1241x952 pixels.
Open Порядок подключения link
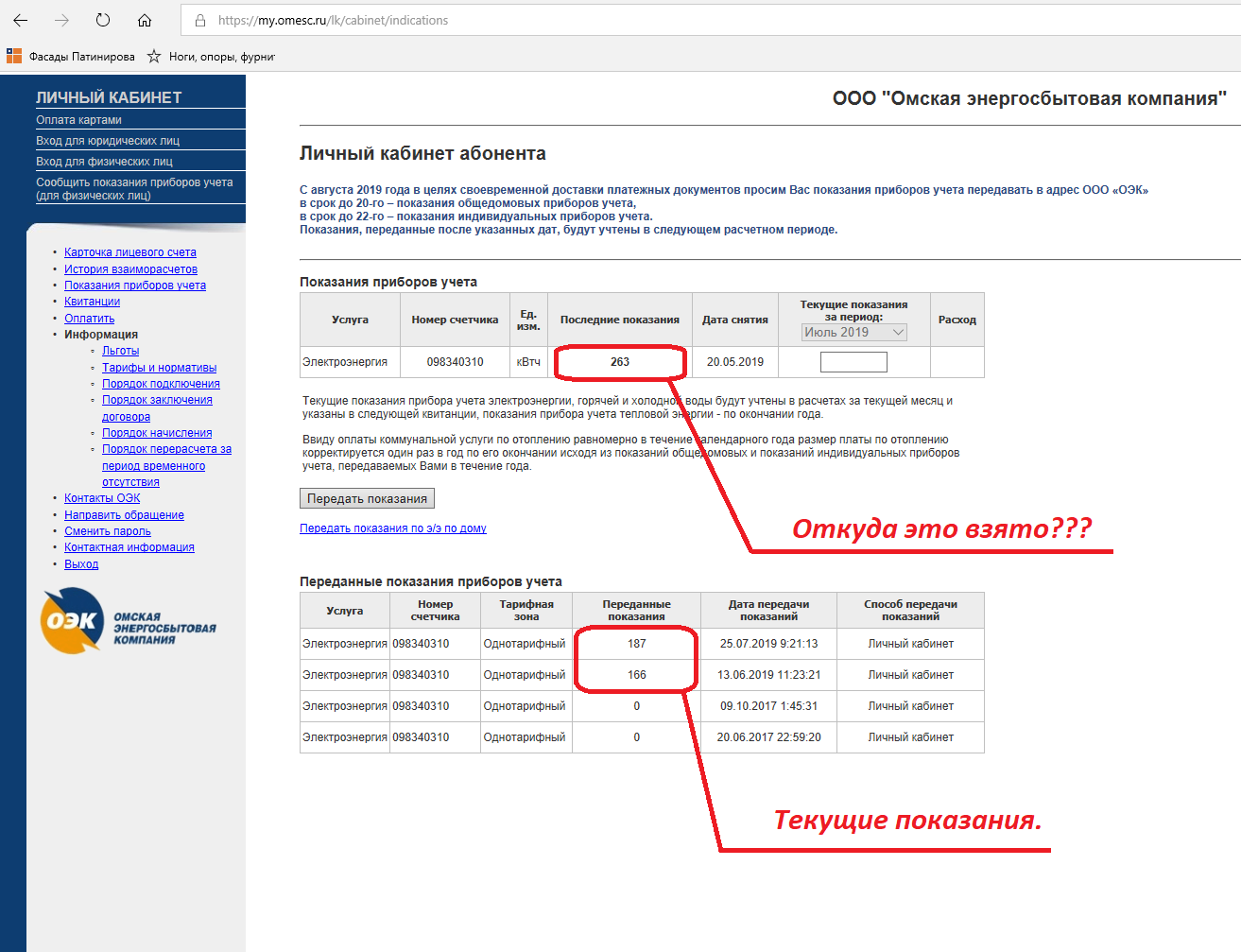click(x=161, y=384)
